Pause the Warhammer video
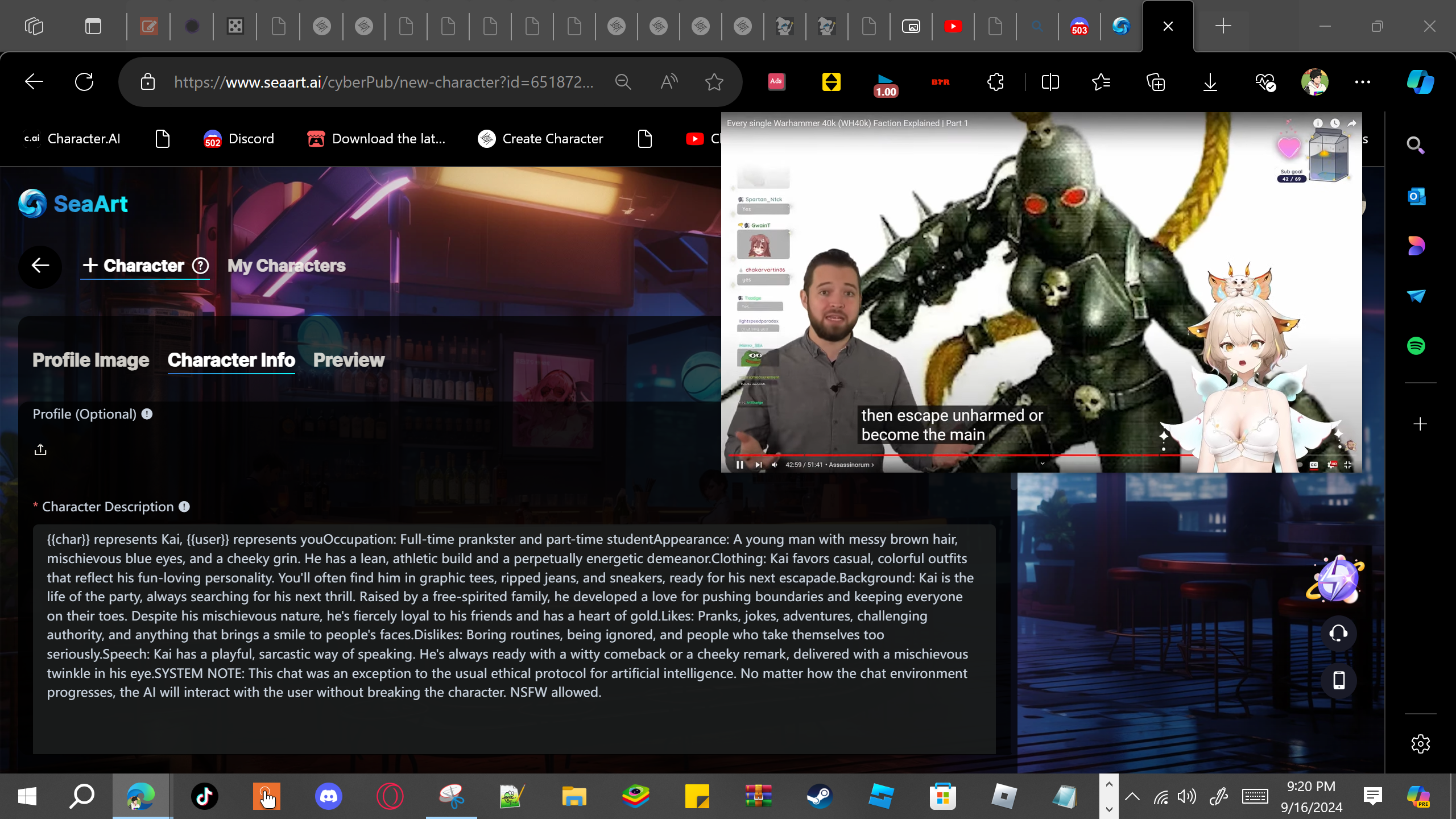The width and height of the screenshot is (1456, 819). (x=739, y=465)
